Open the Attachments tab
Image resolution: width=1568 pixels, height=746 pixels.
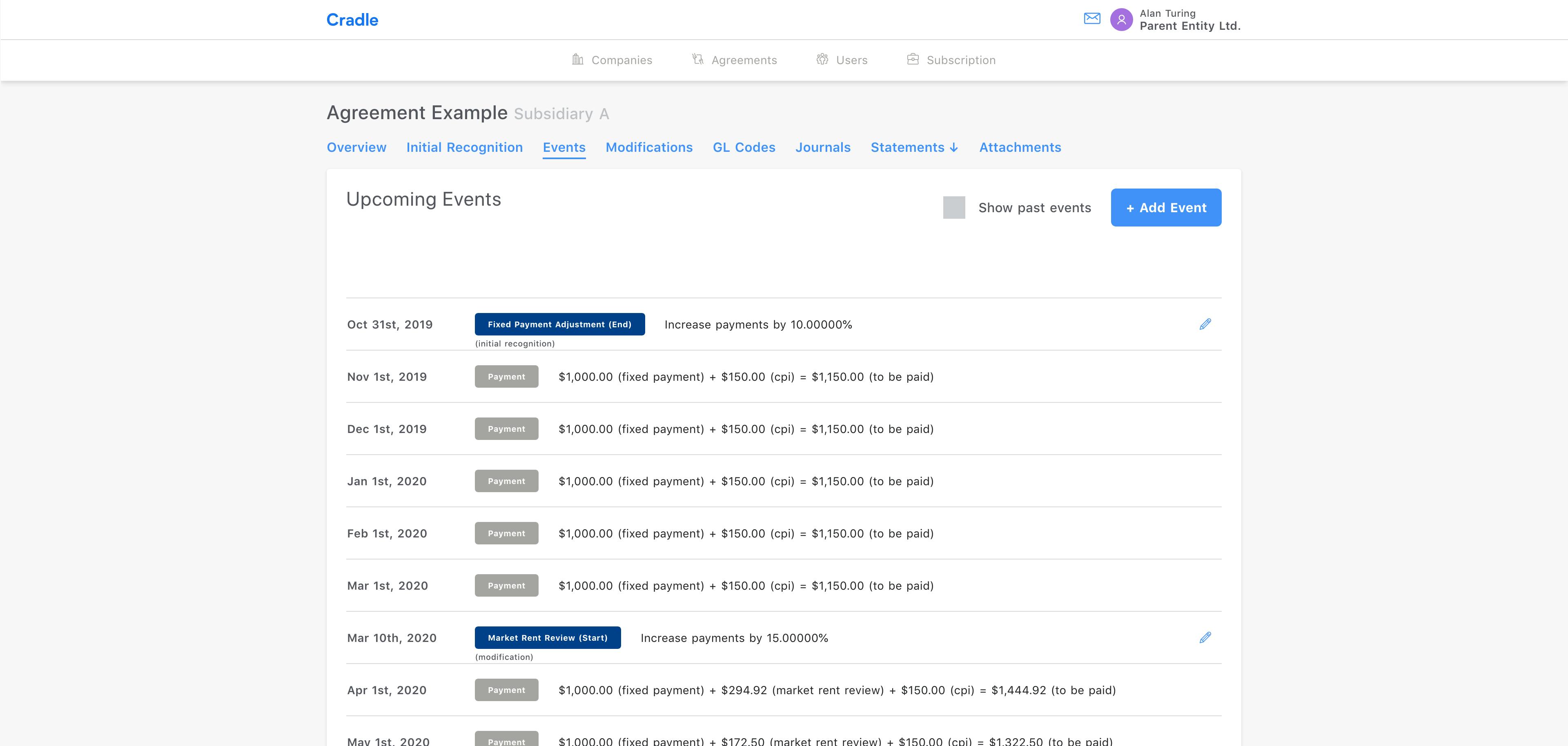[x=1020, y=147]
